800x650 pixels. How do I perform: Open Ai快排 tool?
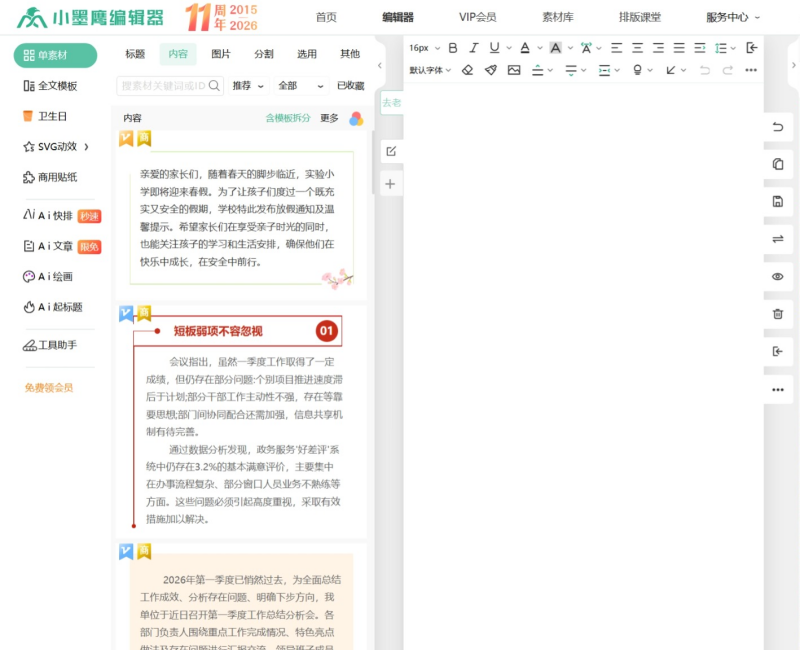pyautogui.click(x=61, y=215)
